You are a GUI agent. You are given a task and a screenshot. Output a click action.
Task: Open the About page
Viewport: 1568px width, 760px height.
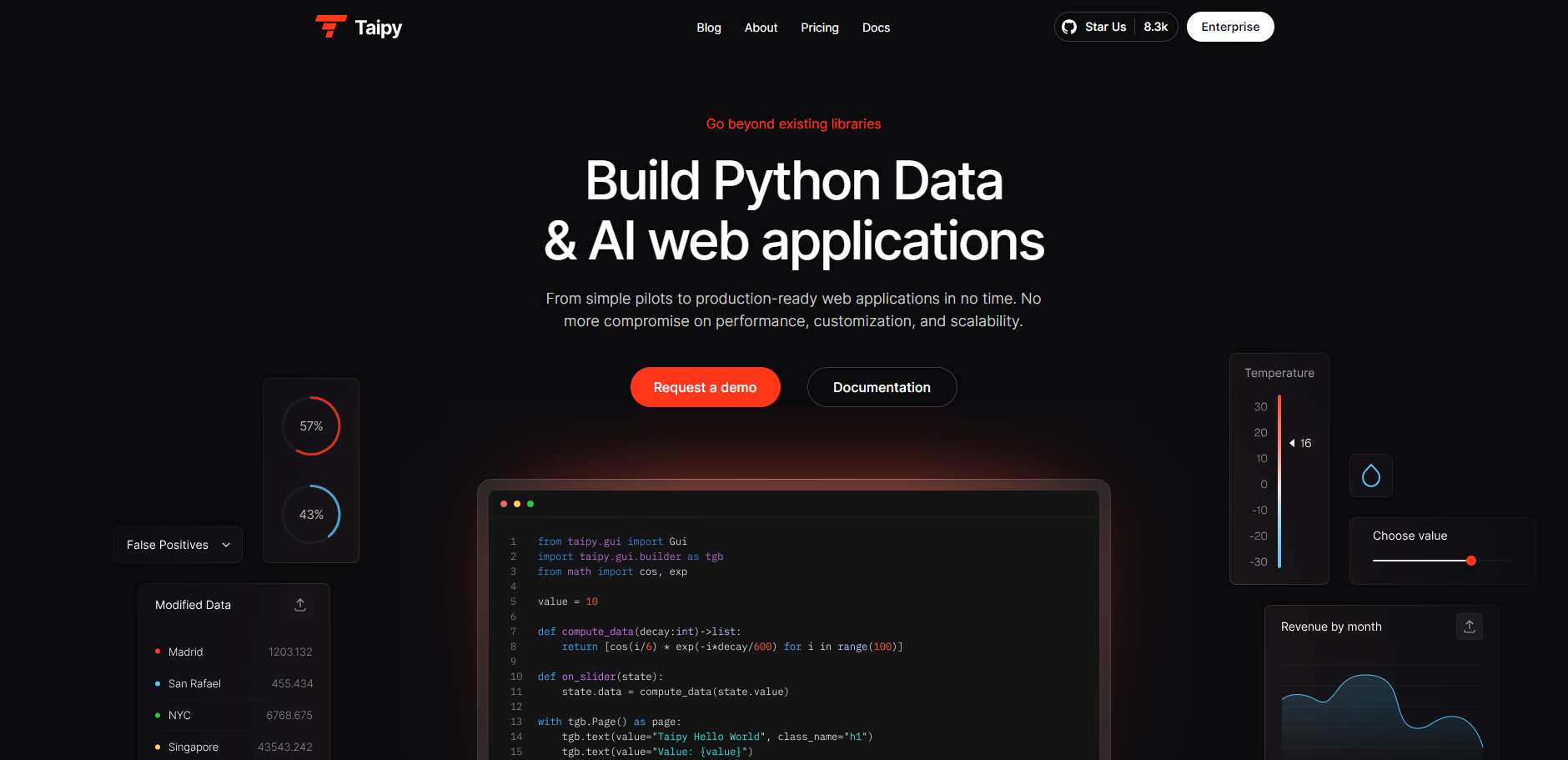click(x=761, y=28)
